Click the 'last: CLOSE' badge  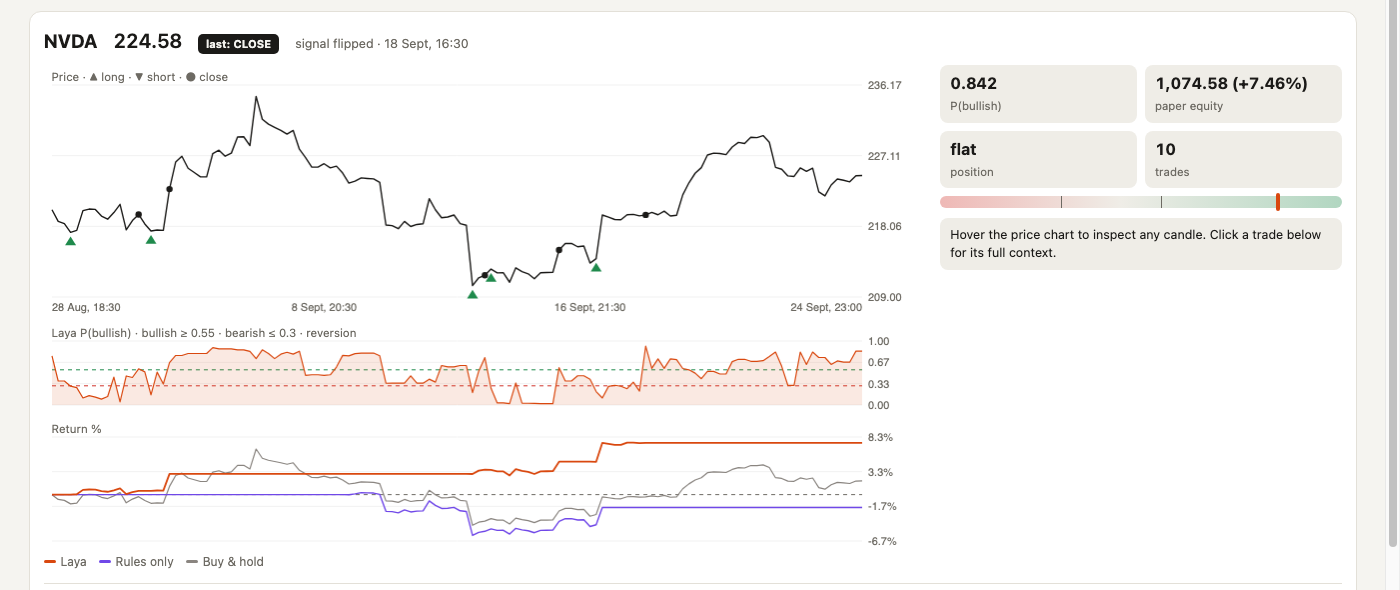238,44
